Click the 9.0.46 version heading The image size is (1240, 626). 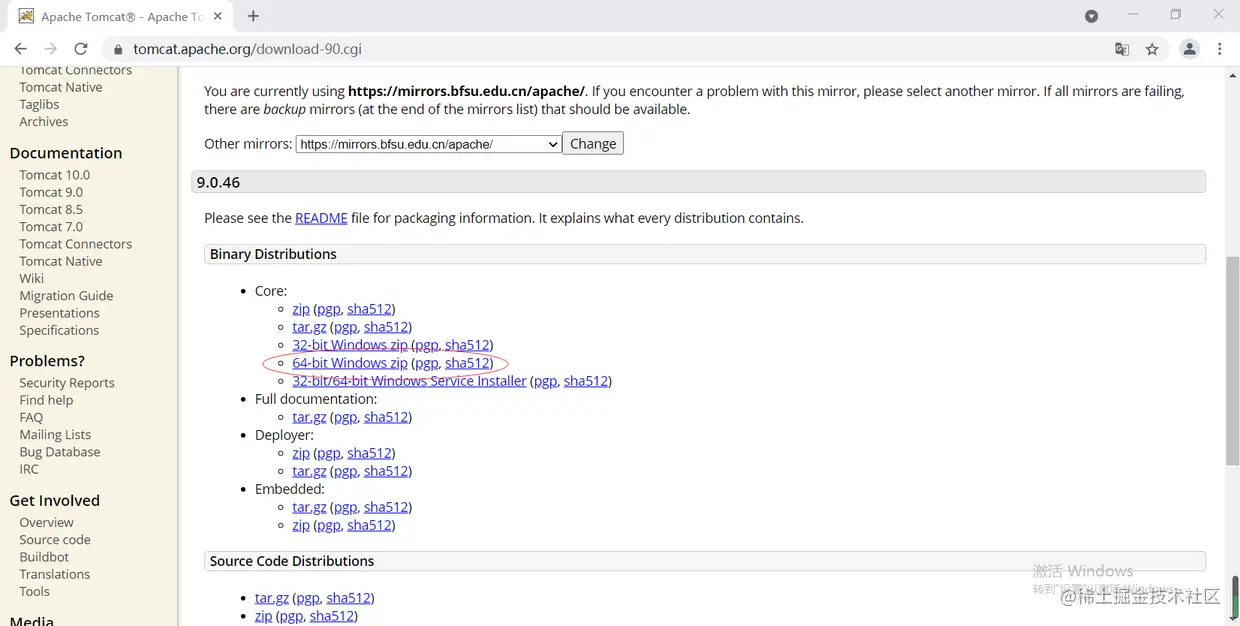pyautogui.click(x=698, y=182)
